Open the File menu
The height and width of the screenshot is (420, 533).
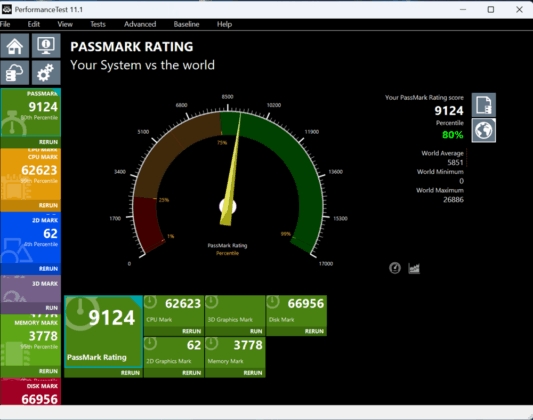click(x=5, y=24)
